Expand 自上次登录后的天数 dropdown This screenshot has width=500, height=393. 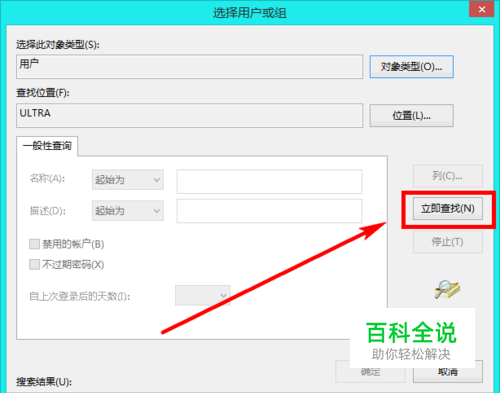point(203,295)
